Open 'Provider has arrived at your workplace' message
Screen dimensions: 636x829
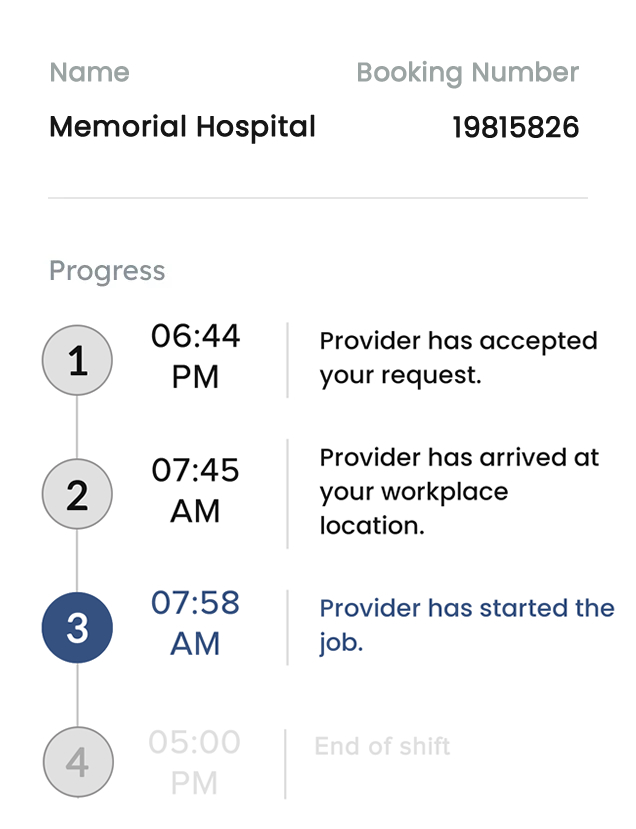click(459, 492)
